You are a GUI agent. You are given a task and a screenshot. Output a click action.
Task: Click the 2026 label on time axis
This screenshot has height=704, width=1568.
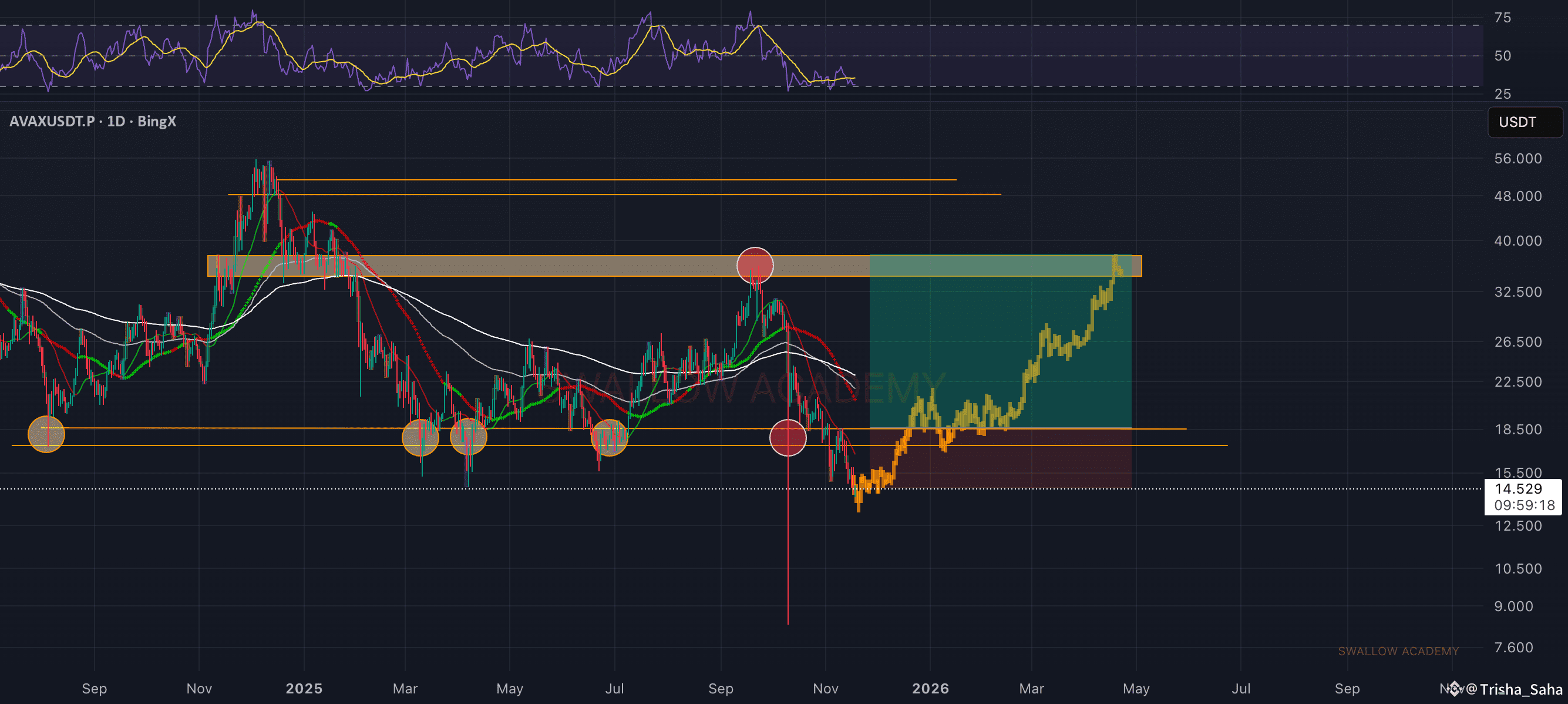(930, 689)
